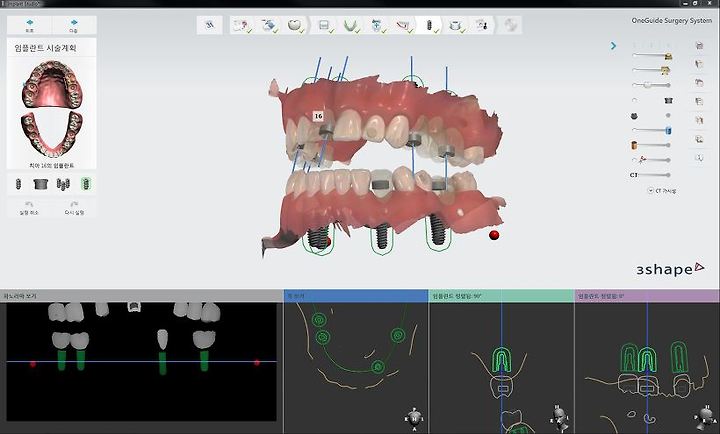Click orientation head icon in 90° view panel
This screenshot has width=720, height=434.
pos(559,418)
